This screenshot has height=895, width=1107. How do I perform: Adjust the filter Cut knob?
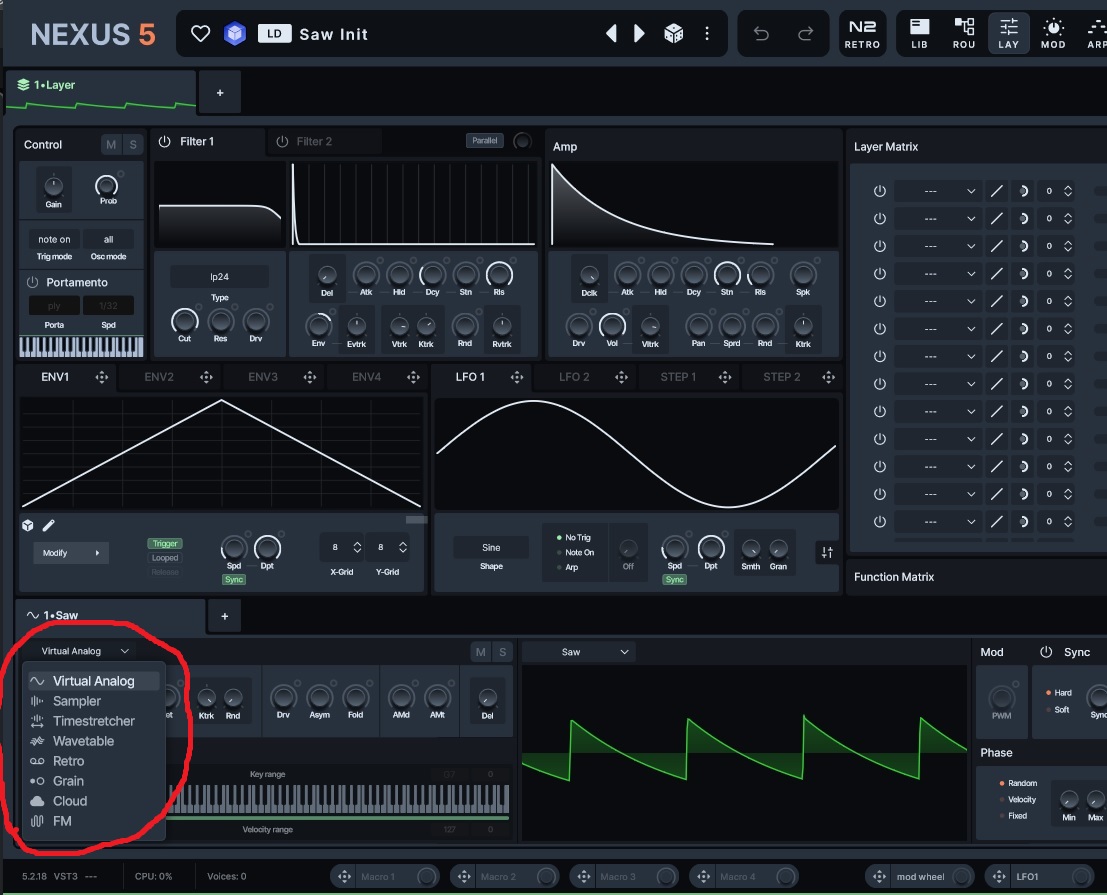184,322
